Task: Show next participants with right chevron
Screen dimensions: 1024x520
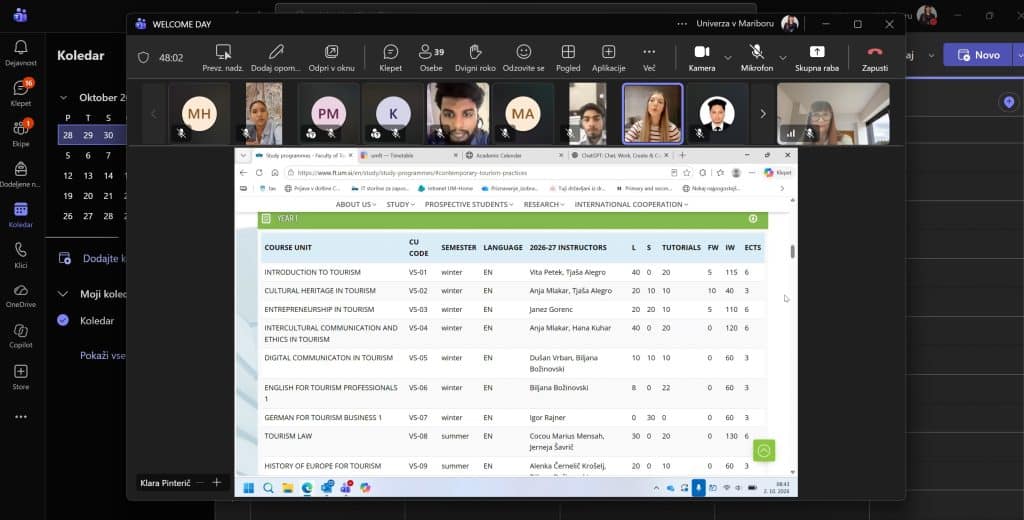Action: [x=763, y=114]
